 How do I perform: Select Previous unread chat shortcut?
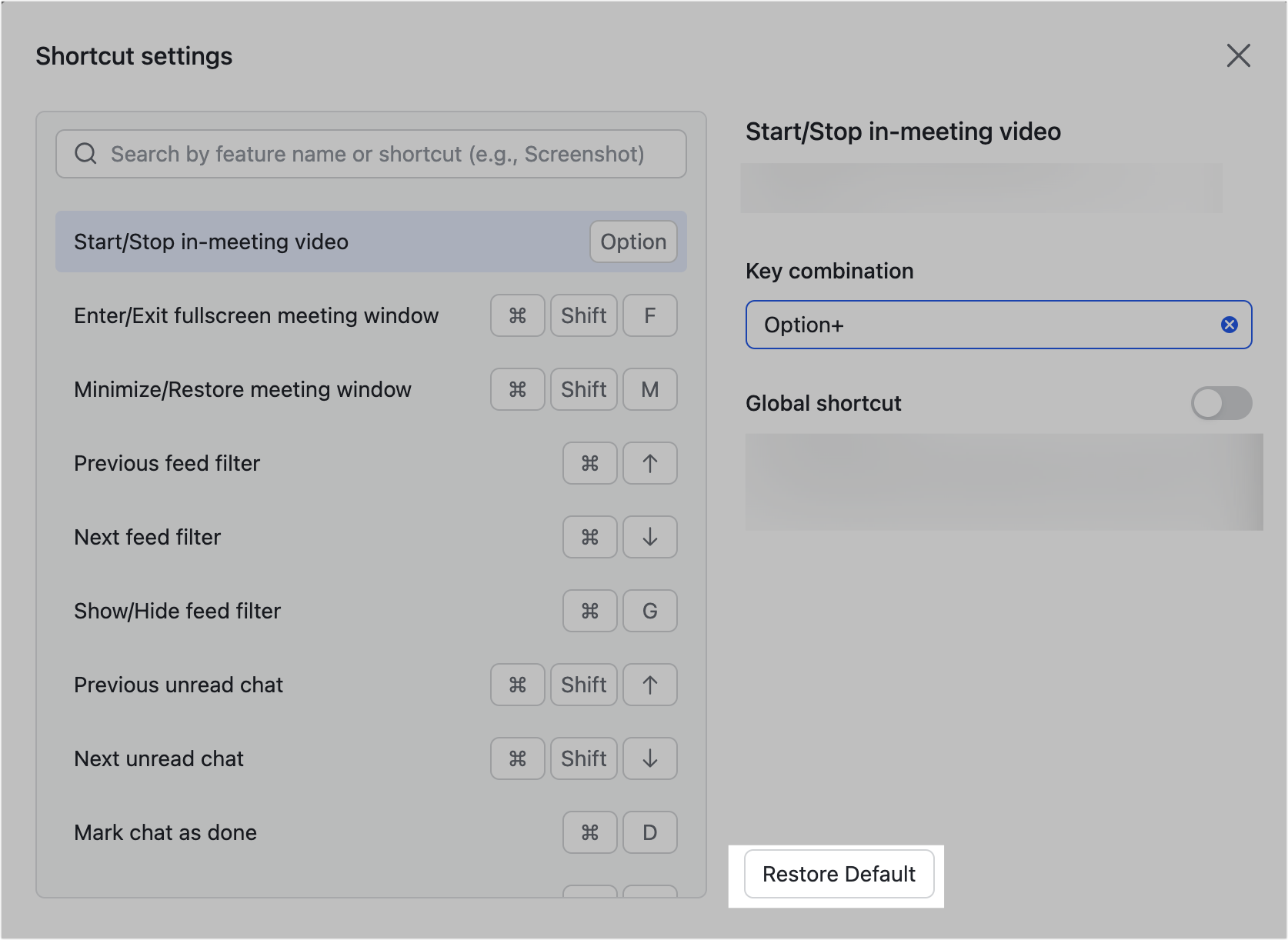tap(371, 685)
